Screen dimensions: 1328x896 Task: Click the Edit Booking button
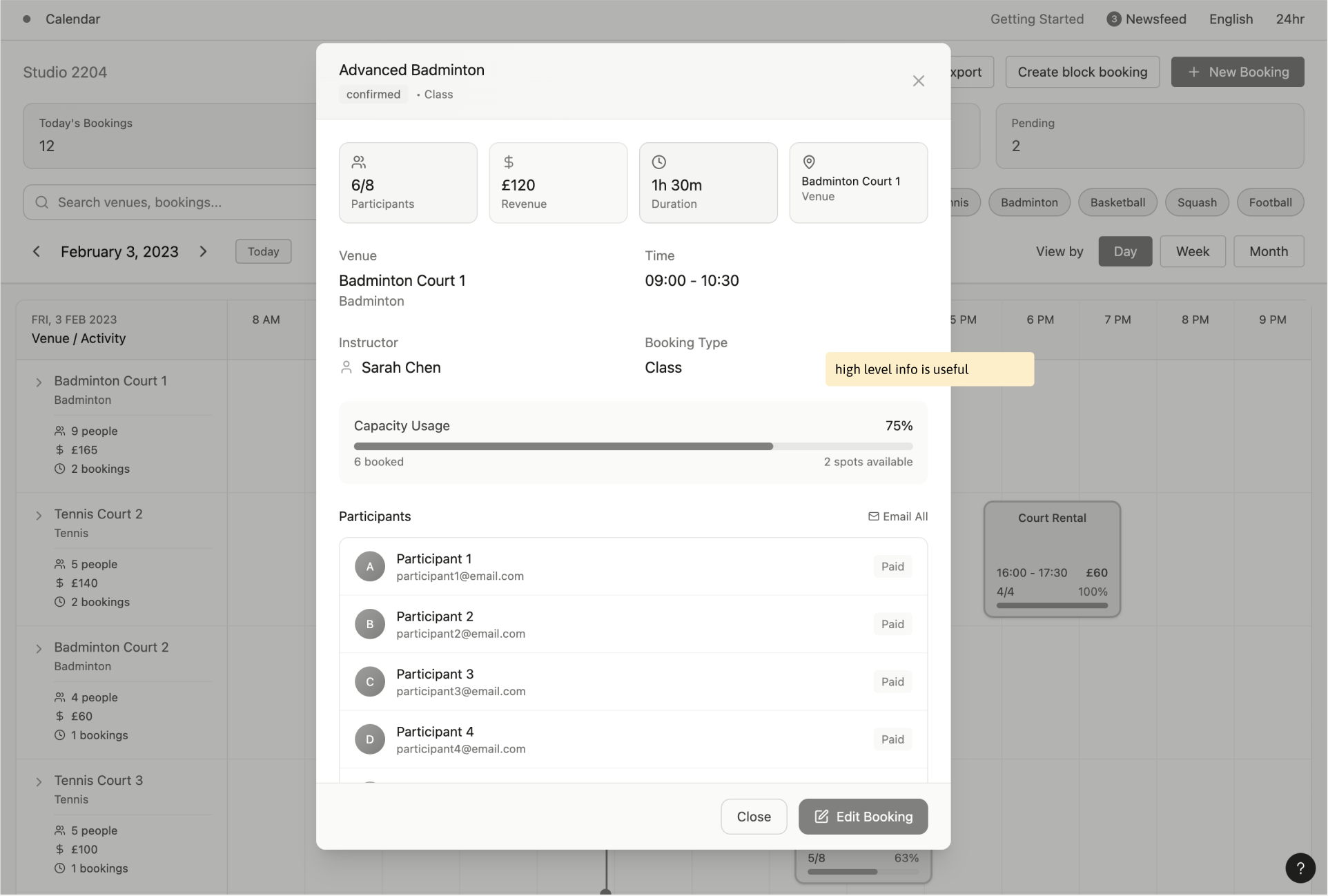863,817
